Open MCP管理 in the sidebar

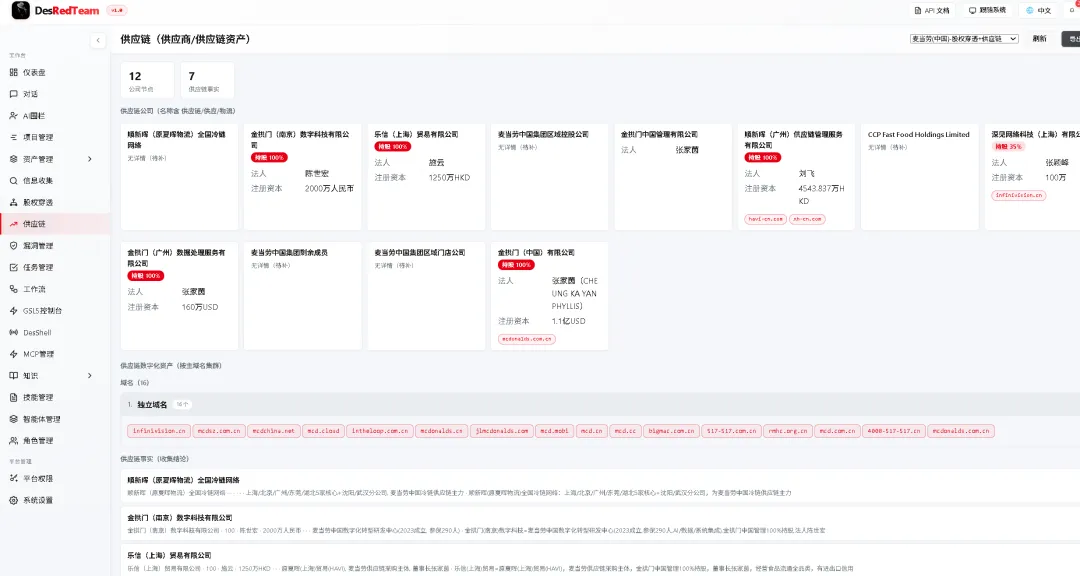pos(38,354)
